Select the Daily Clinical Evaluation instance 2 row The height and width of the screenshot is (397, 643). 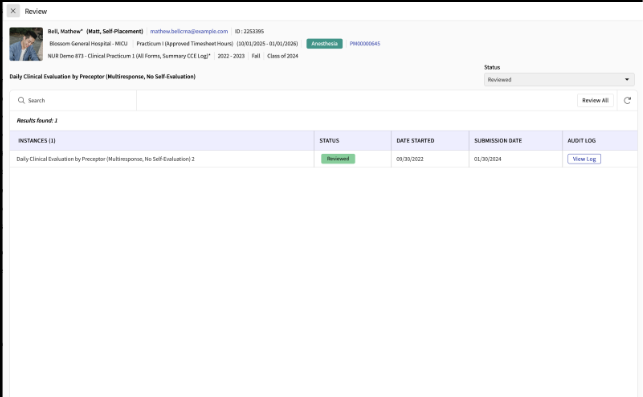pyautogui.click(x=323, y=159)
